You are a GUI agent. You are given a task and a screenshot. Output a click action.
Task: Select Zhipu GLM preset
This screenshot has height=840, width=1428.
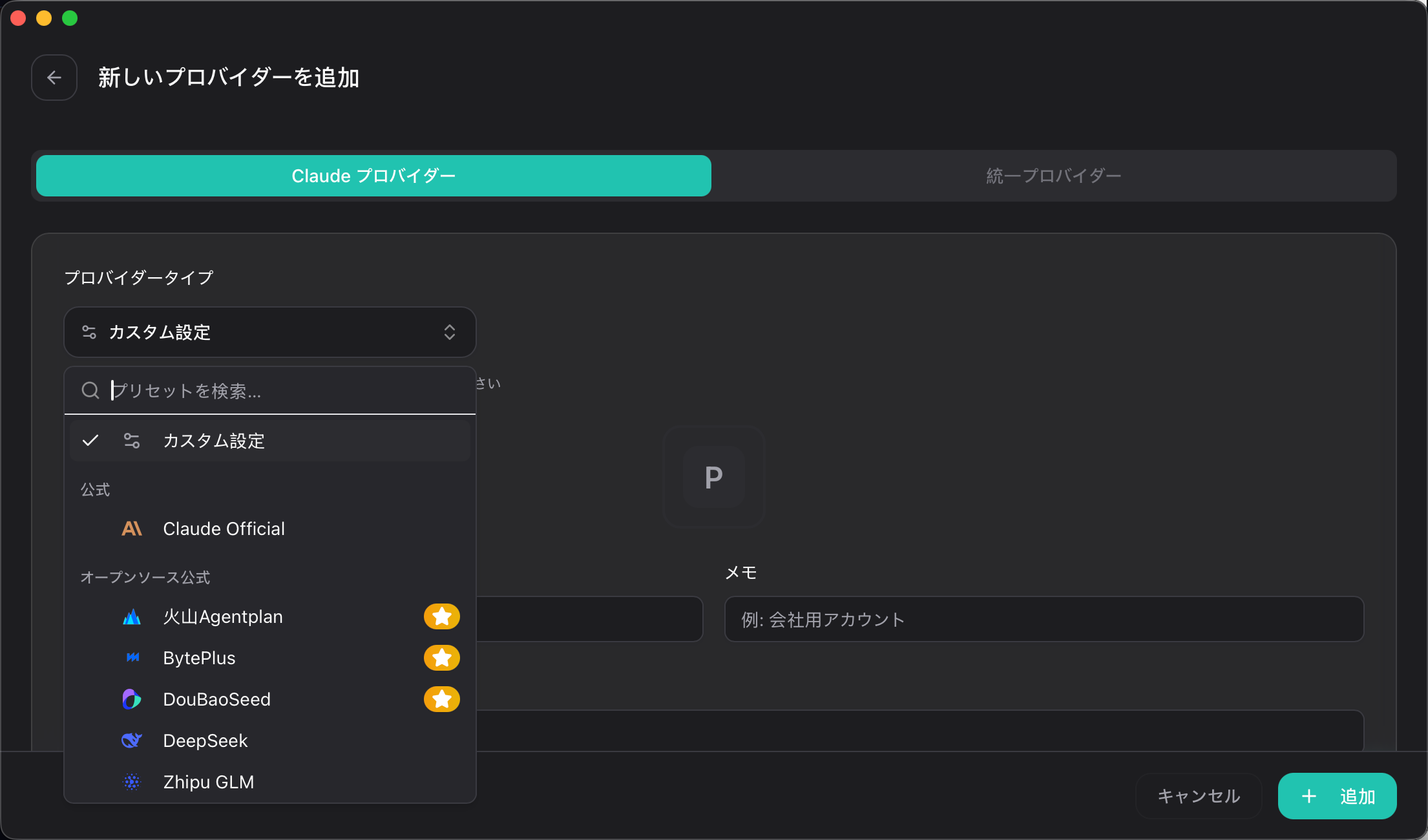(x=270, y=782)
